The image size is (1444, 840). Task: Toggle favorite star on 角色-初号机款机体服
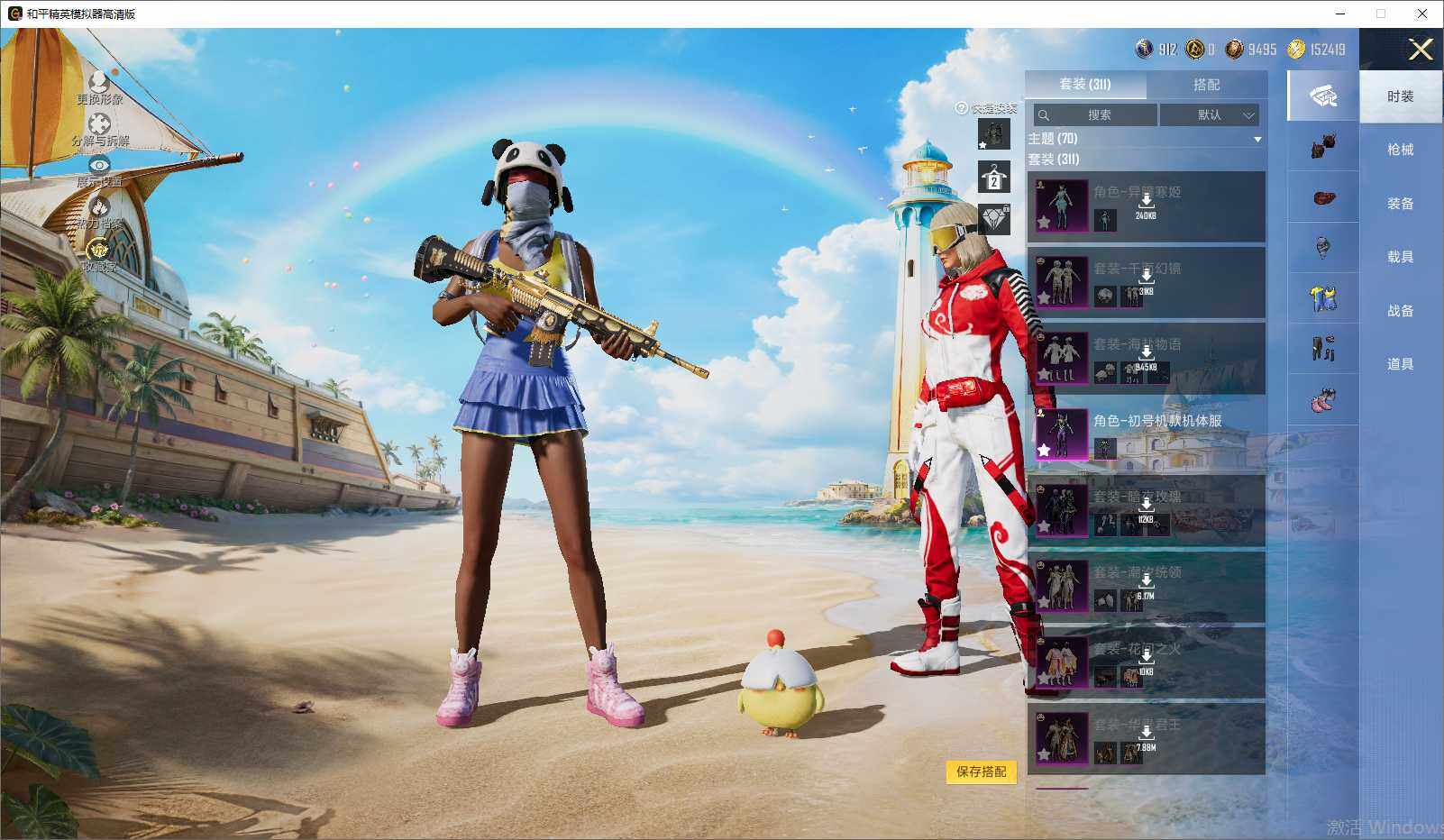[1044, 449]
